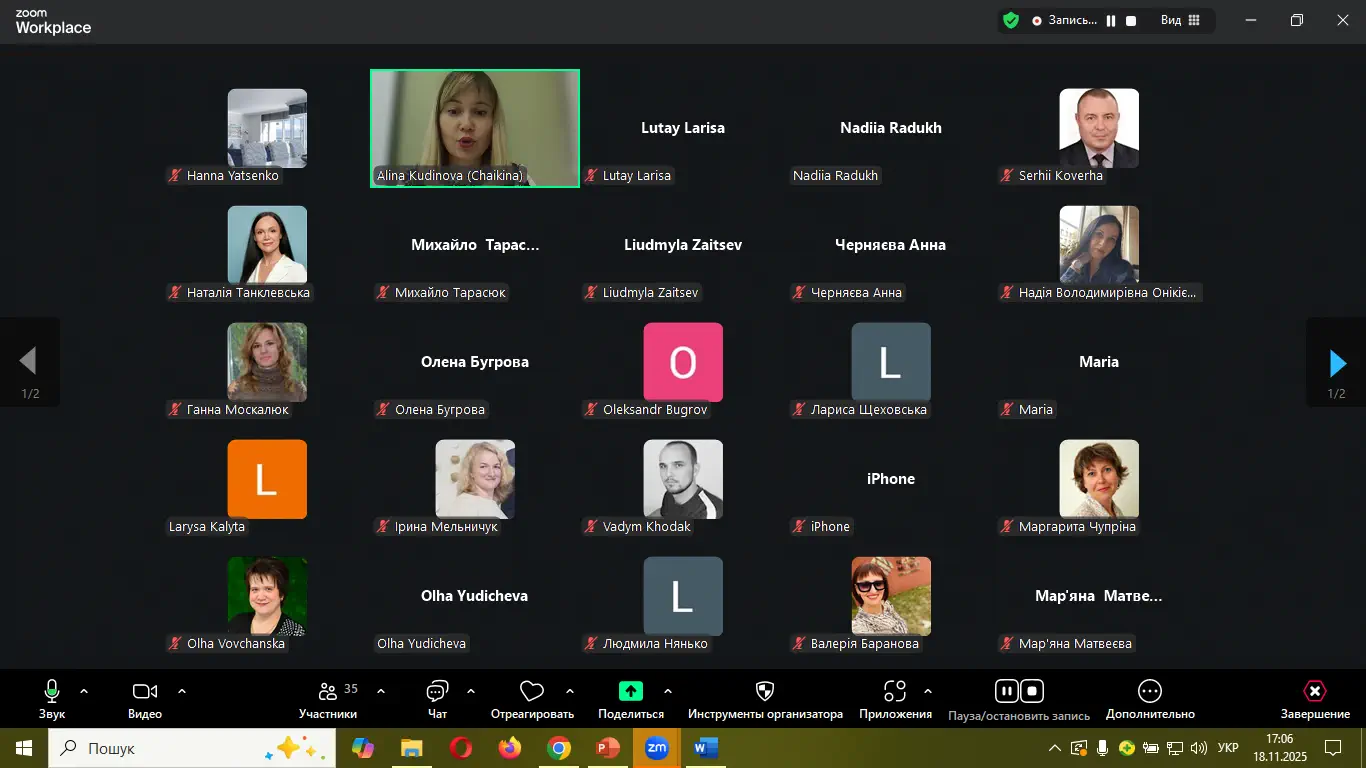Open the Participants (Участники) panel
This screenshot has width=1366, height=768.
tap(328, 692)
